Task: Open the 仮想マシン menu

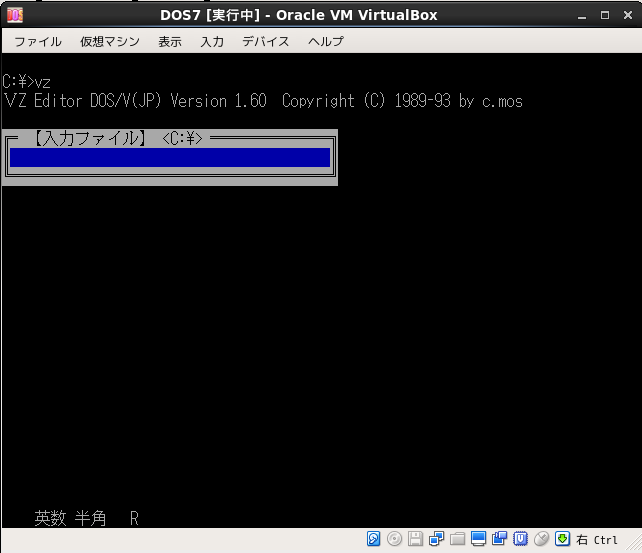Action: coord(110,41)
